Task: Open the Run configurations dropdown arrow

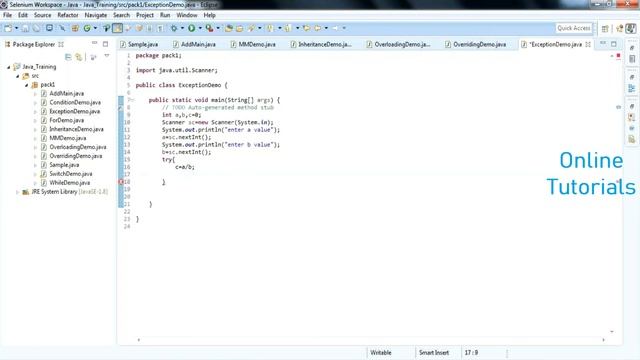Action: point(200,28)
